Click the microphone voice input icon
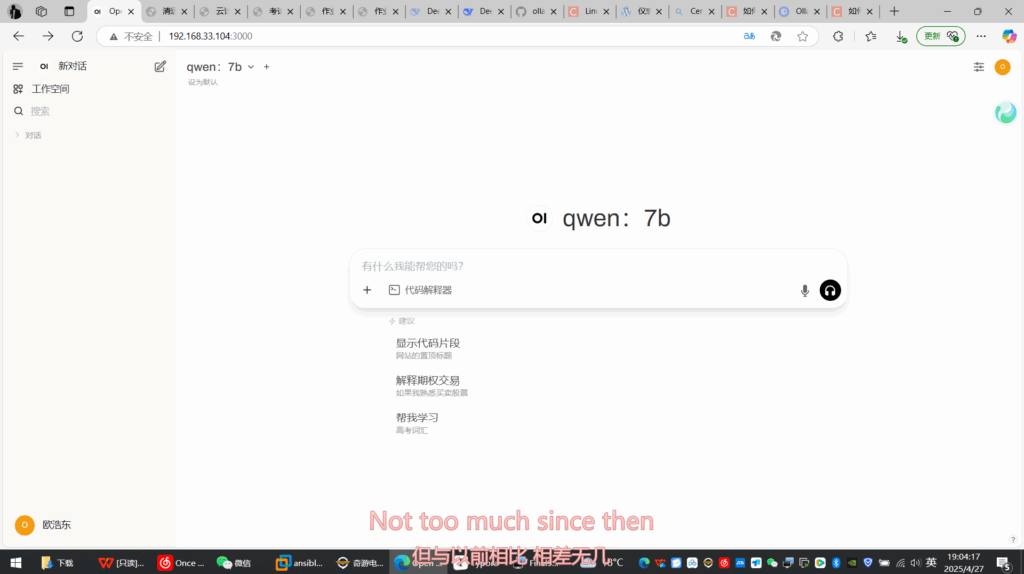Screen dimensions: 1024x574 pos(805,291)
